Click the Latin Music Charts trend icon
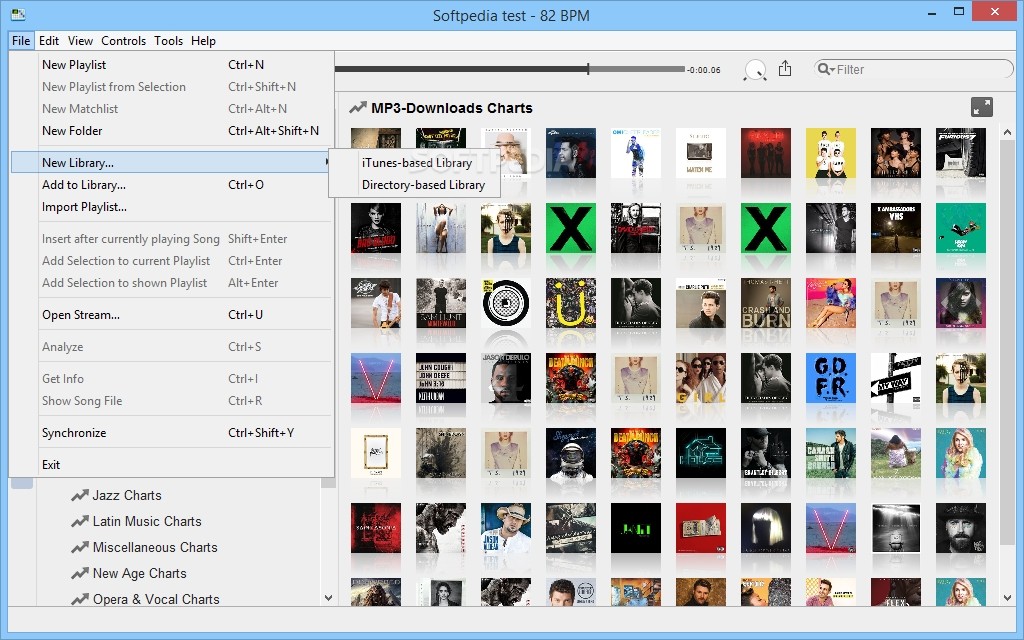This screenshot has width=1024, height=640. click(x=80, y=522)
